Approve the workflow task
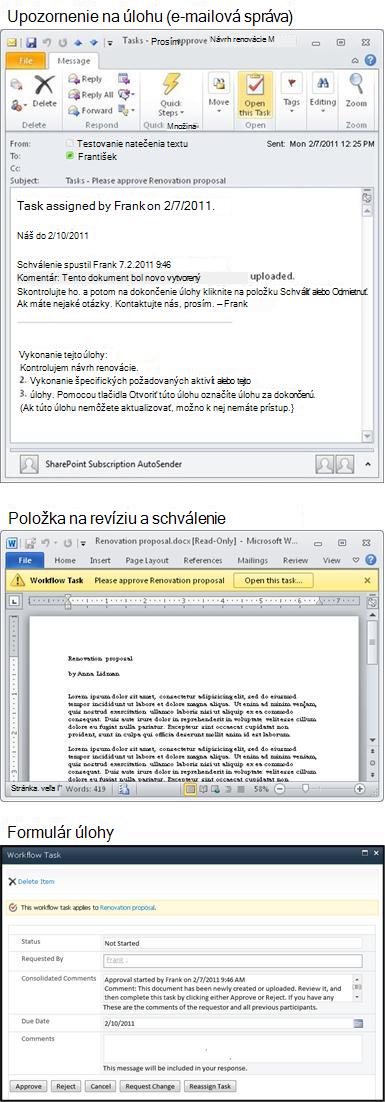Screen dimensions: 385x1102 (x=28, y=1086)
